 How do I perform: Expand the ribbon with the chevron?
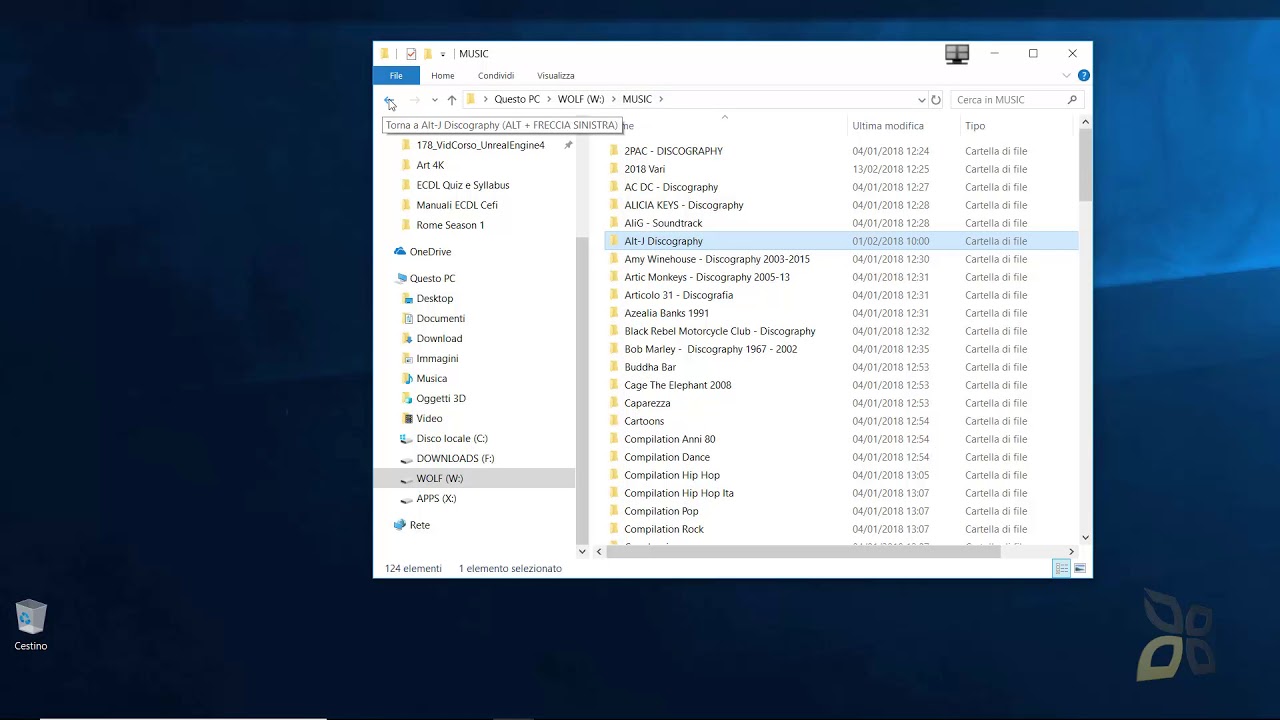(1066, 76)
